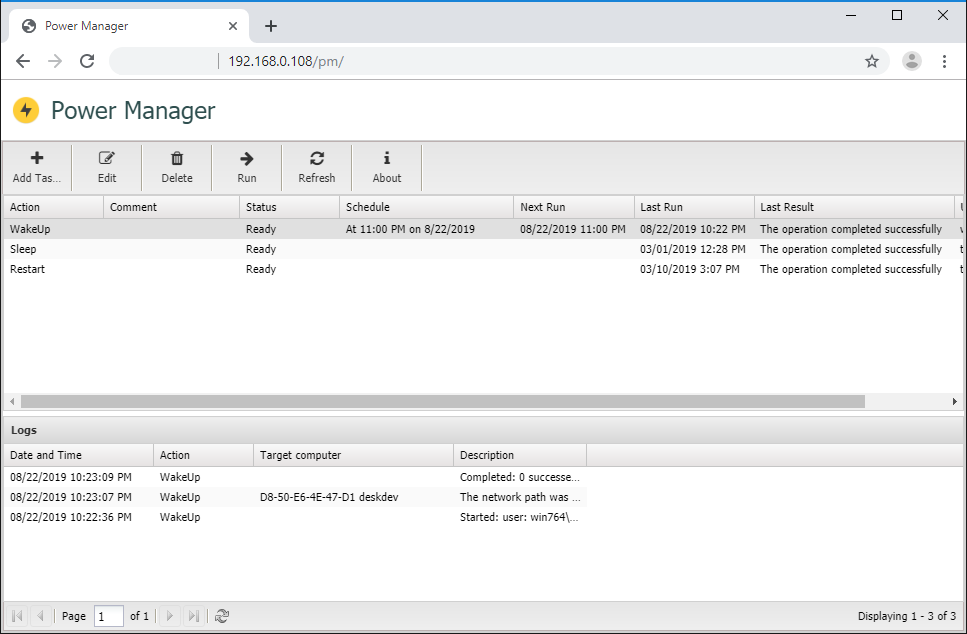
Task: Open a new browser tab
Action: point(271,26)
